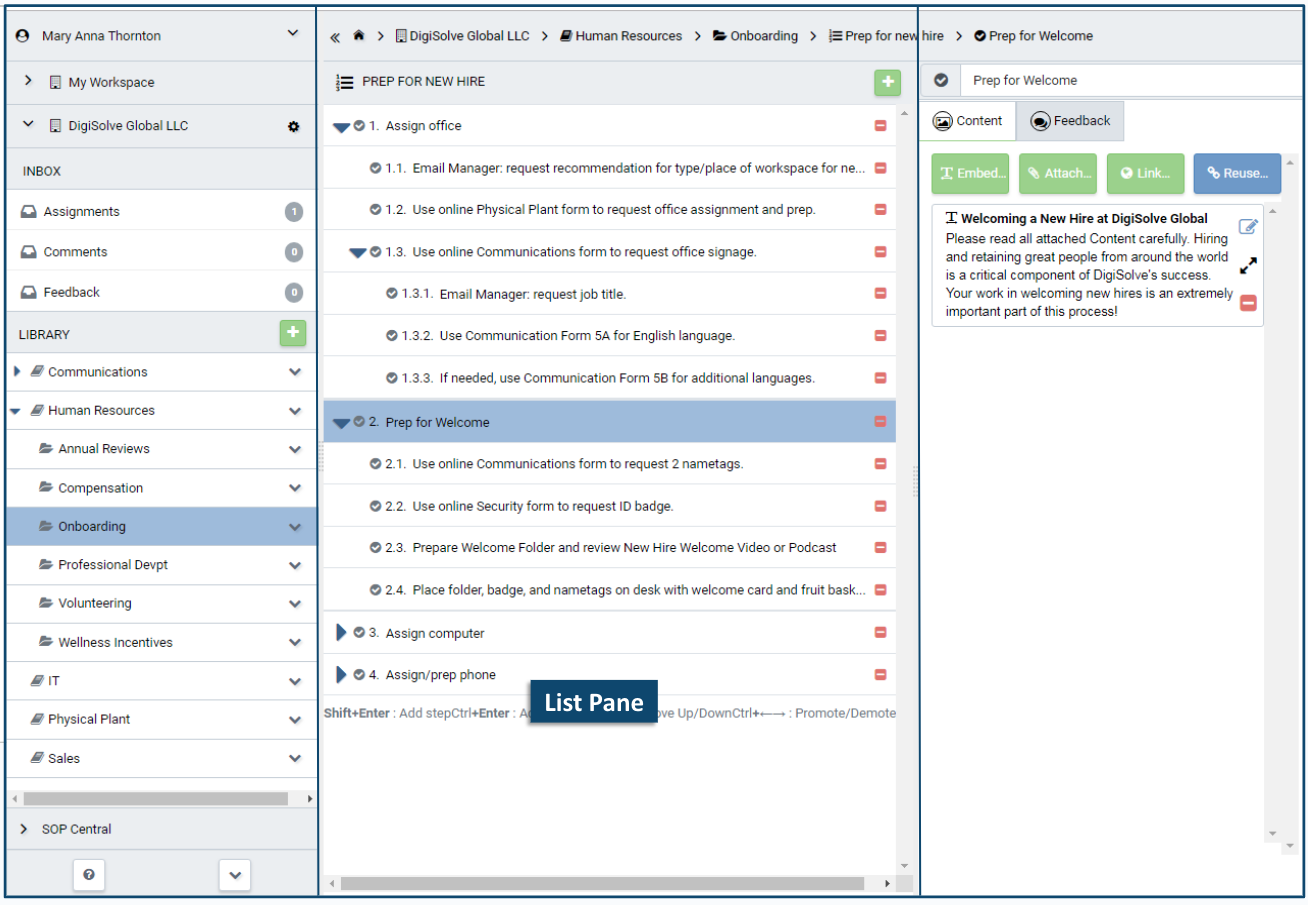This screenshot has width=1308, height=905.
Task: Remove step 1.3.2 Communication Form 5A
Action: coord(880,336)
